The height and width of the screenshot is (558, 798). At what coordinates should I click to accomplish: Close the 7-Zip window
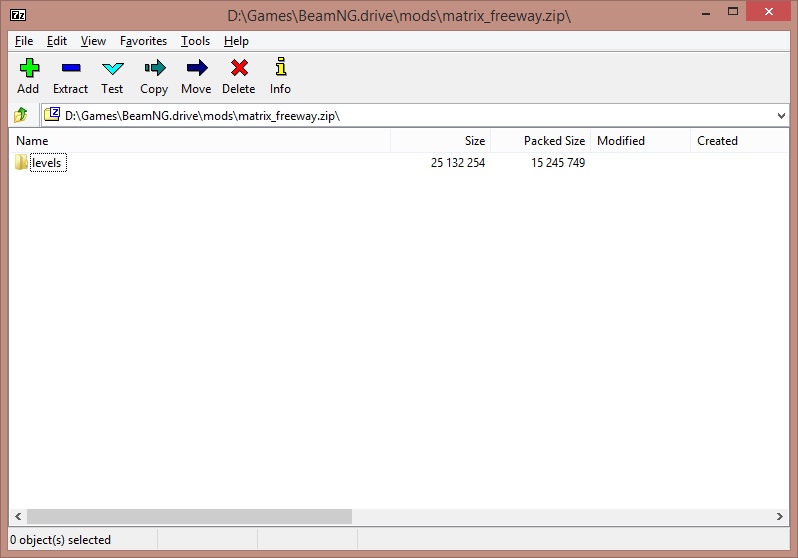(x=768, y=11)
